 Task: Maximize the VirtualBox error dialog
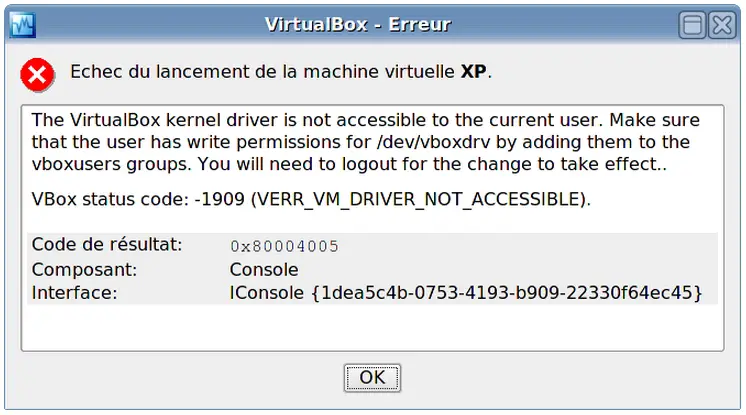coord(692,25)
